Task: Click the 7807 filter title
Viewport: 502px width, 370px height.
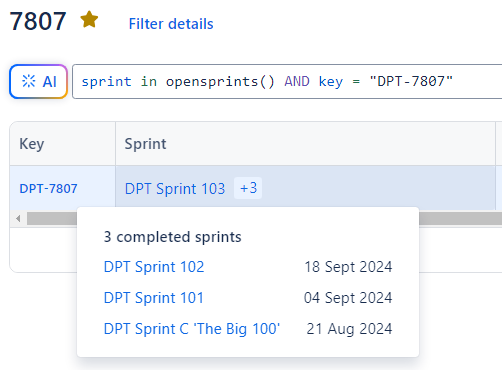Action: click(38, 21)
